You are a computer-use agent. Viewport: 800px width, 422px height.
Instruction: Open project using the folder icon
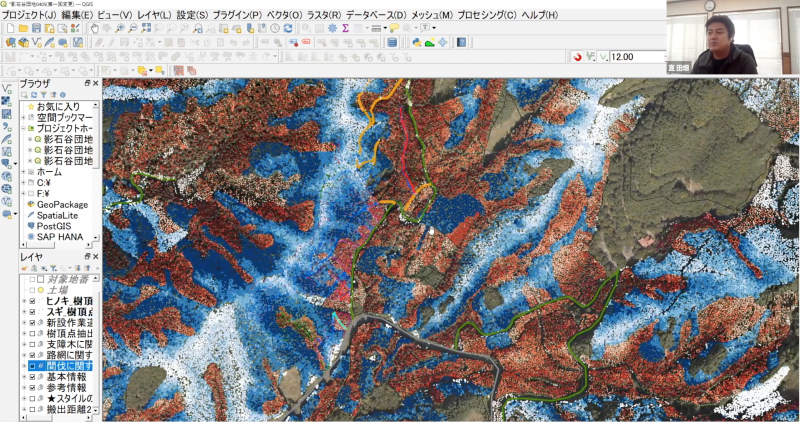click(x=23, y=29)
